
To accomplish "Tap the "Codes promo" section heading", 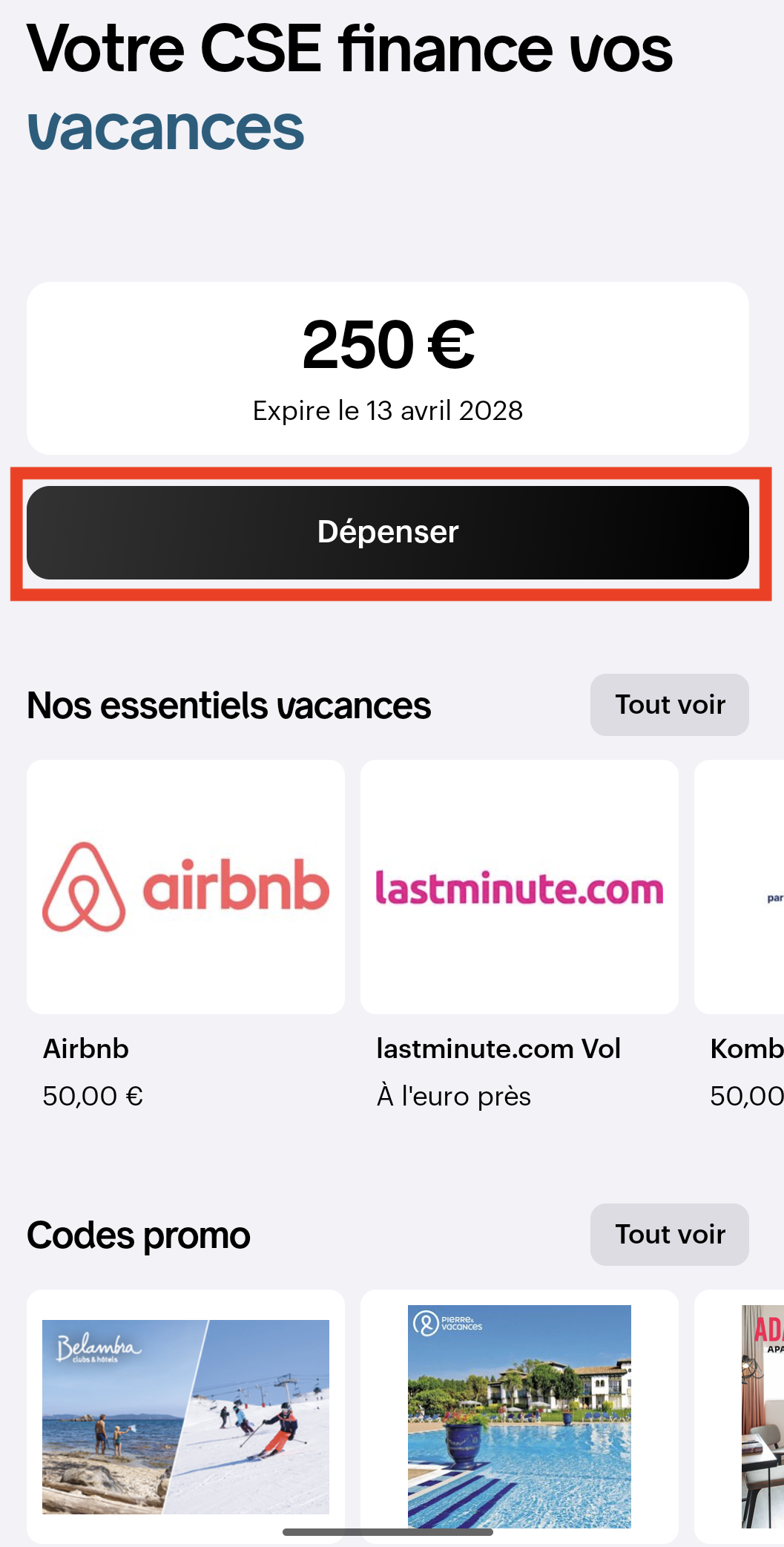I will point(139,1235).
